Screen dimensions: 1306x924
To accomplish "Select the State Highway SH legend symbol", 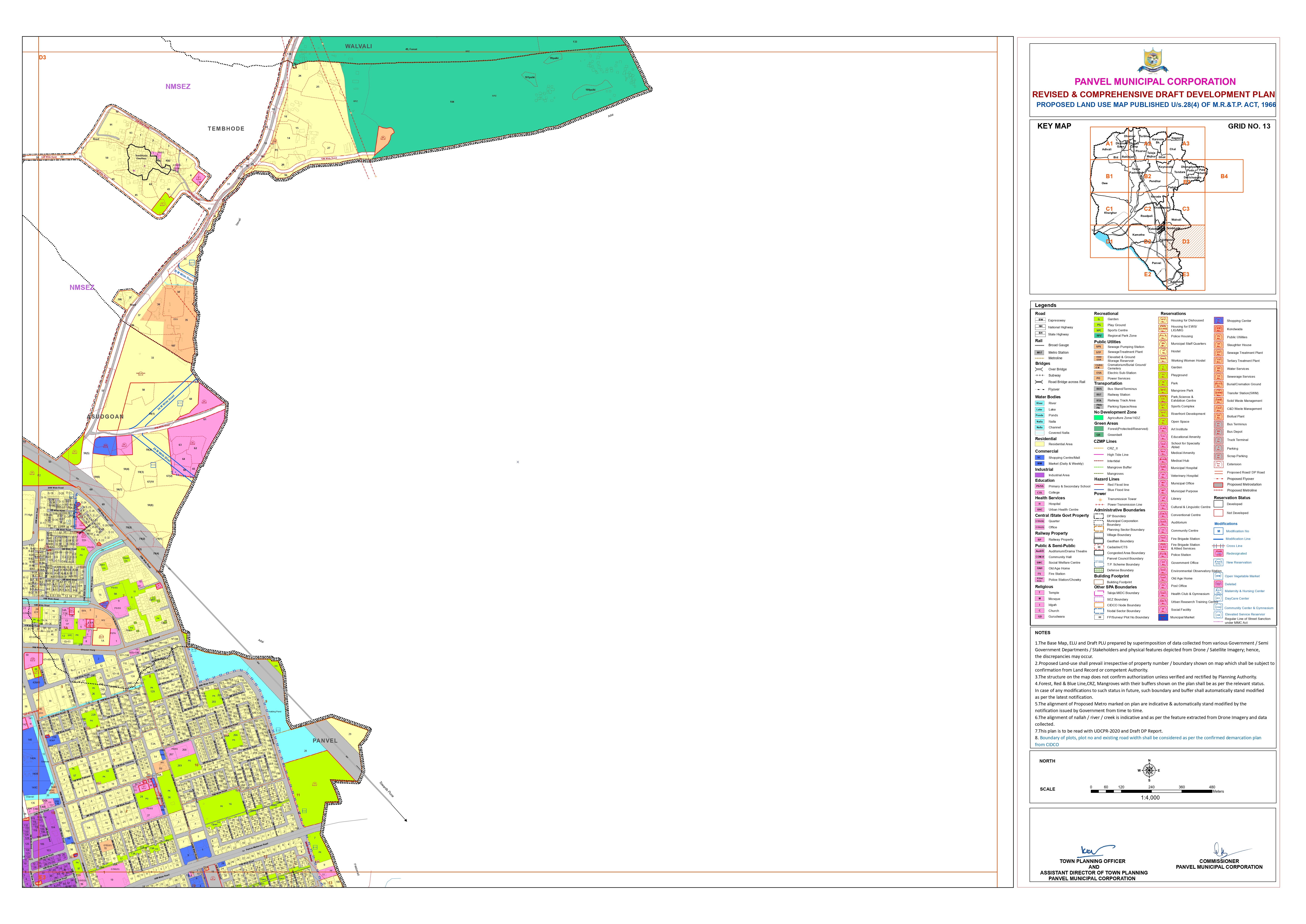I will click(x=1040, y=334).
